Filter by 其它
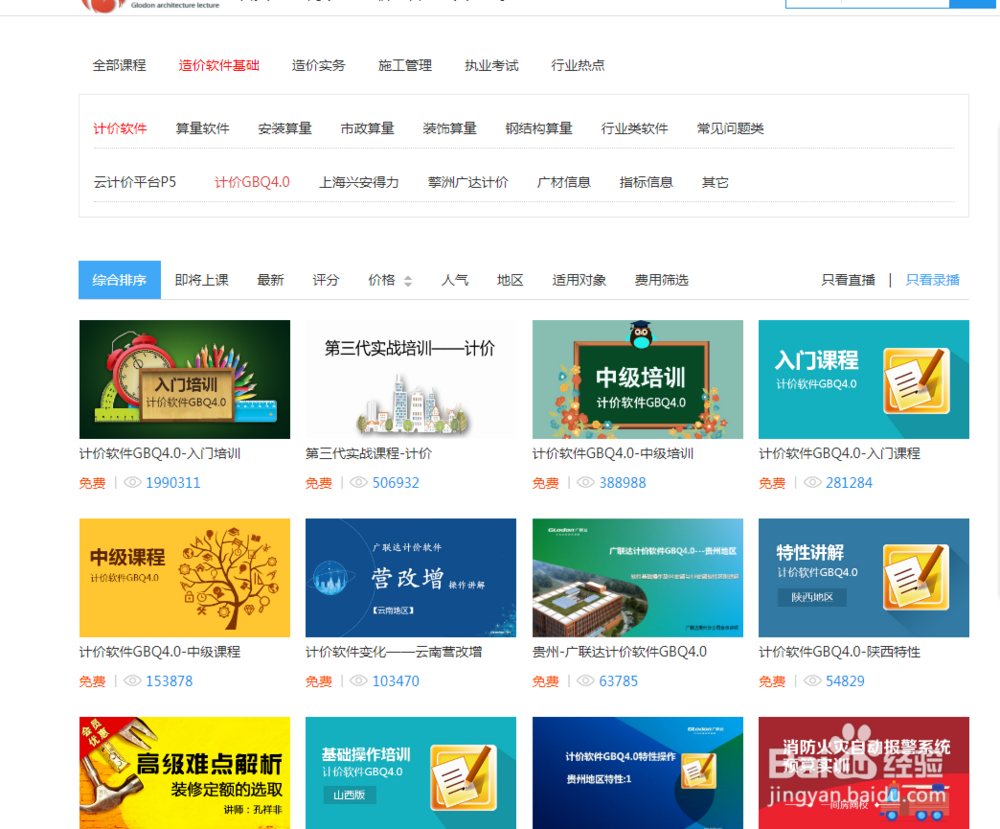The width and height of the screenshot is (1000, 829). (715, 182)
